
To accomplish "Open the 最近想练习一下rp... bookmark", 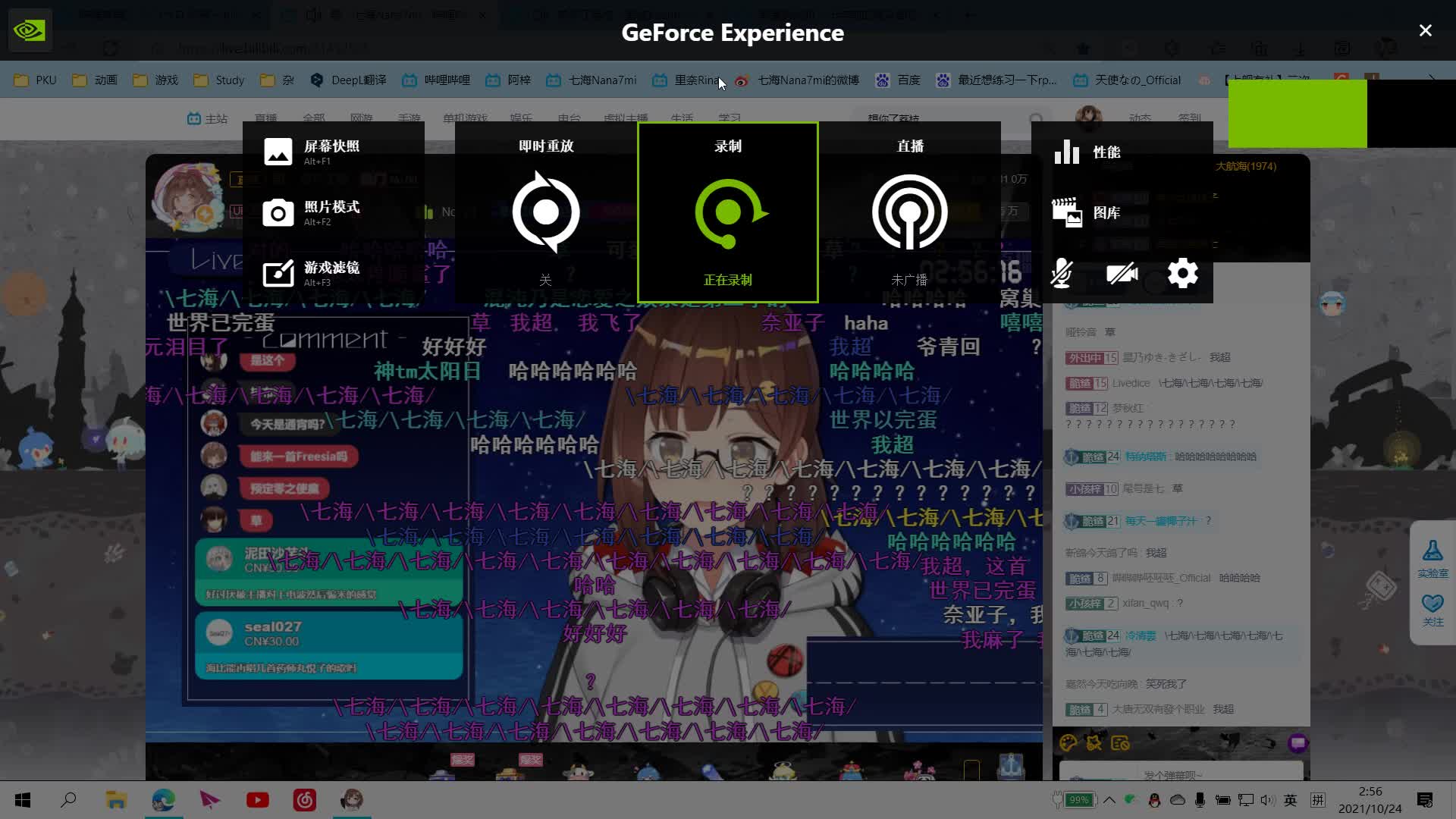I will [x=996, y=80].
